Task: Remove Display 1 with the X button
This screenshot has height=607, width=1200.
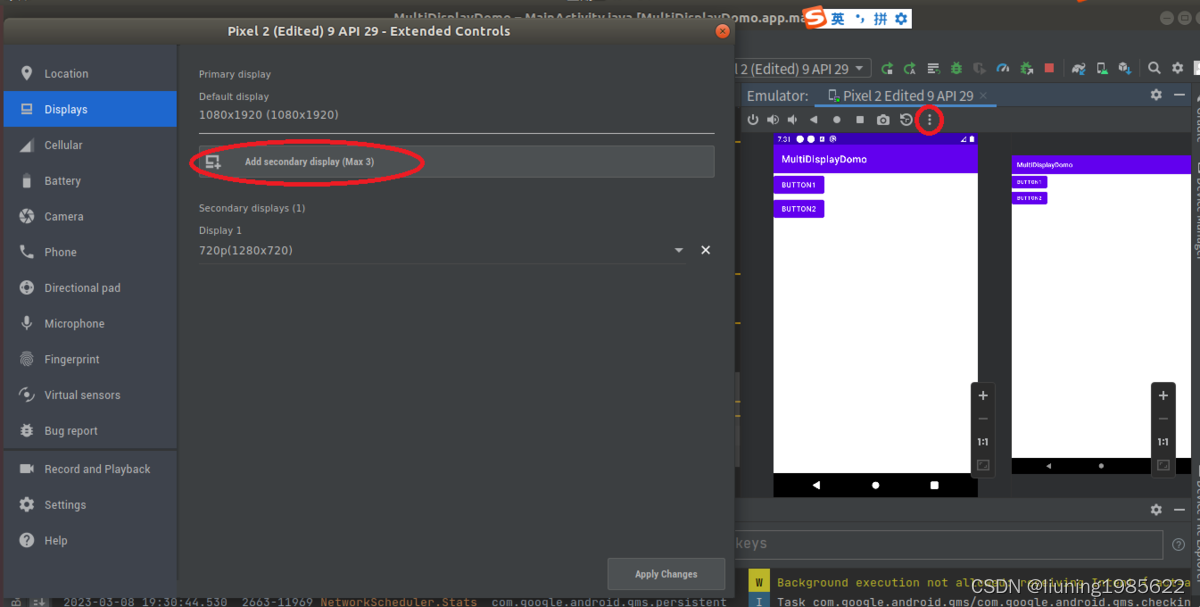Action: click(x=705, y=250)
